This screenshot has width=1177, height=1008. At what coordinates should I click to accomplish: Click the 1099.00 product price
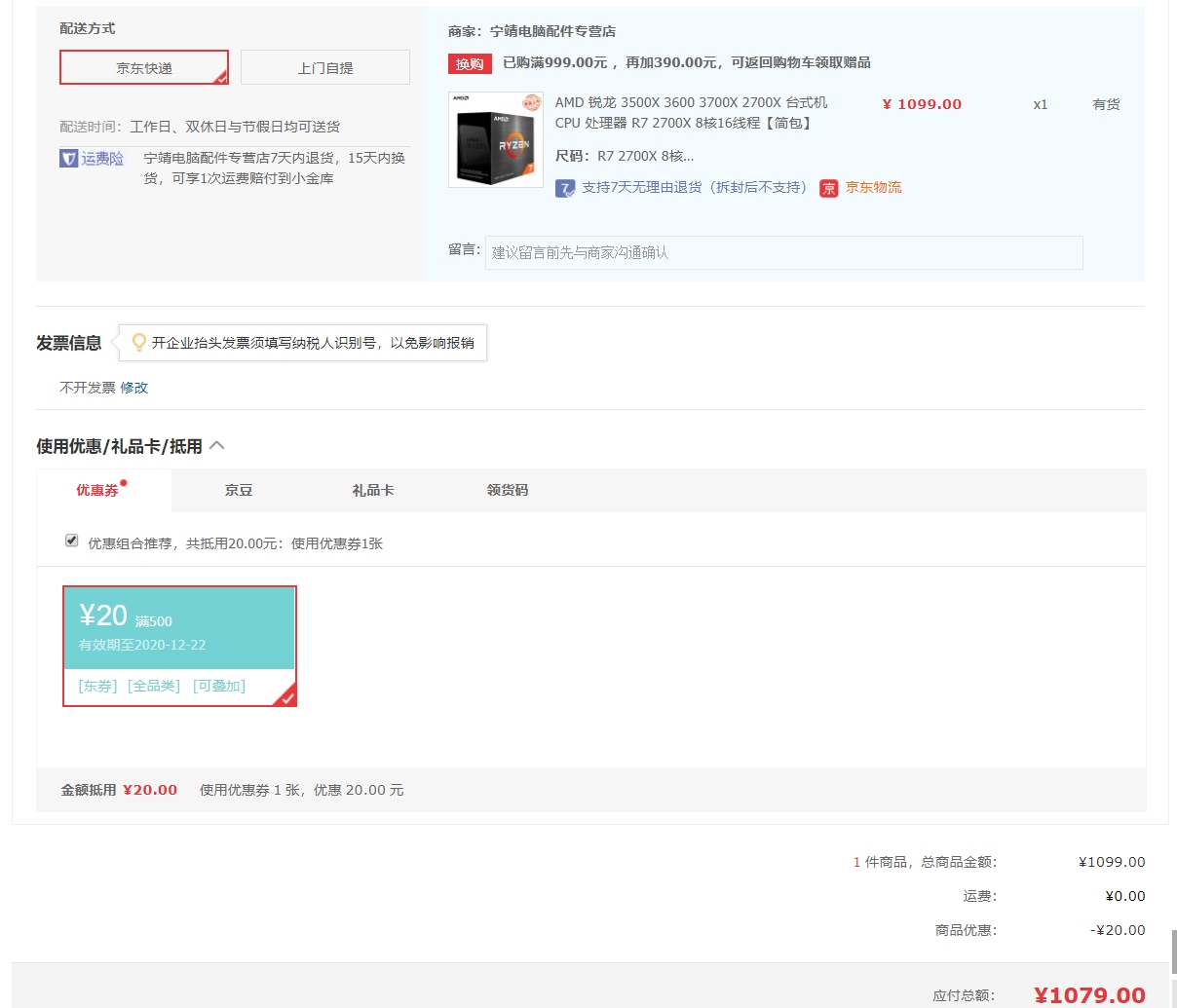[922, 104]
